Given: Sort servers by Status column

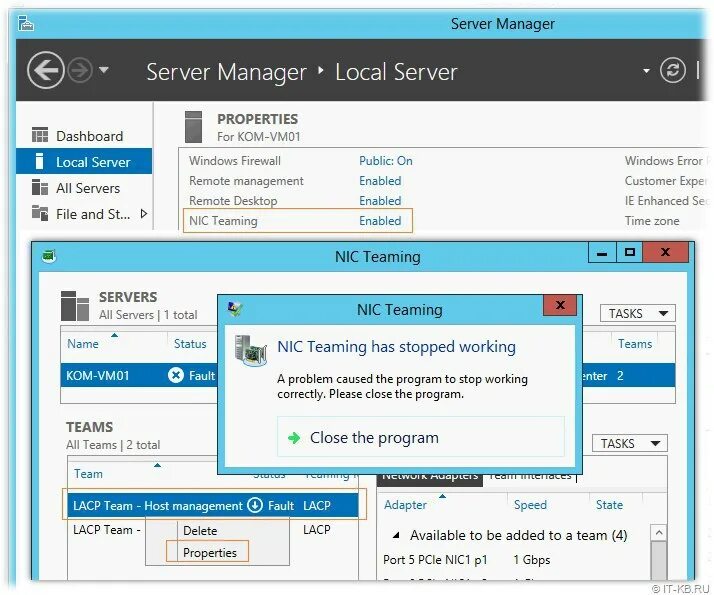Looking at the screenshot, I should click(190, 344).
